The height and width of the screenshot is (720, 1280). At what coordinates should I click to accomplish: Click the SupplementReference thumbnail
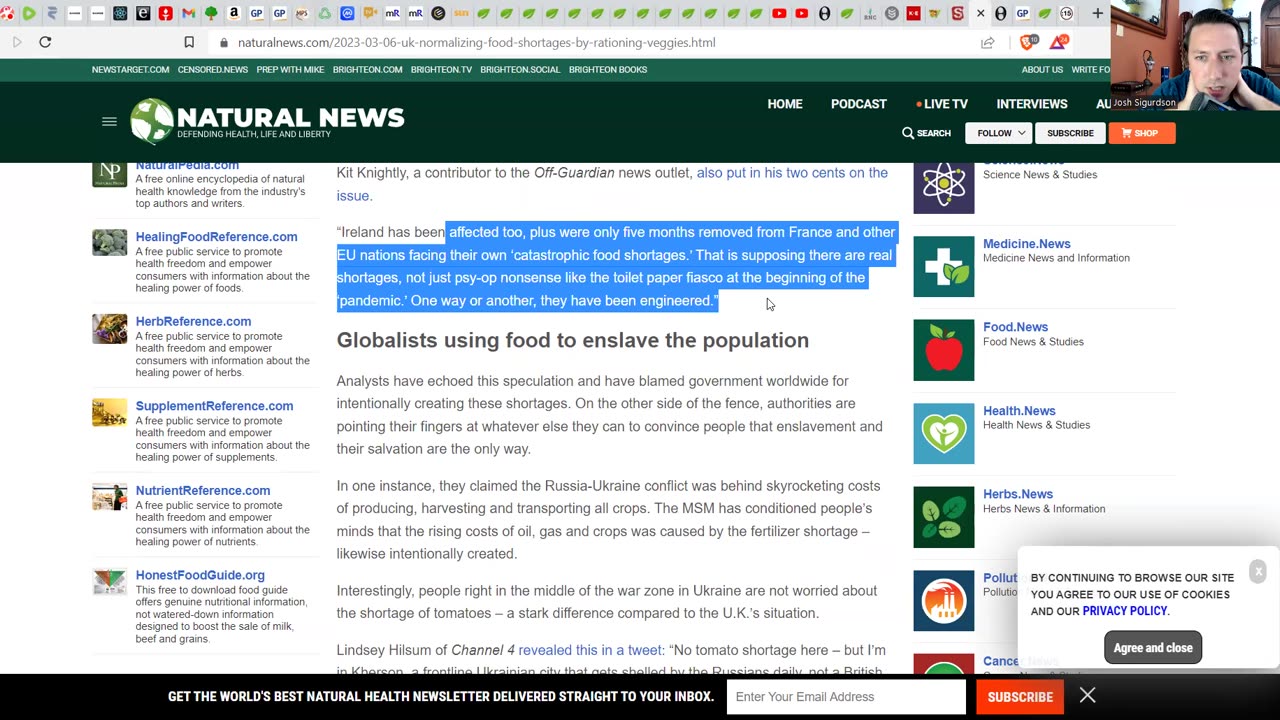tap(110, 412)
